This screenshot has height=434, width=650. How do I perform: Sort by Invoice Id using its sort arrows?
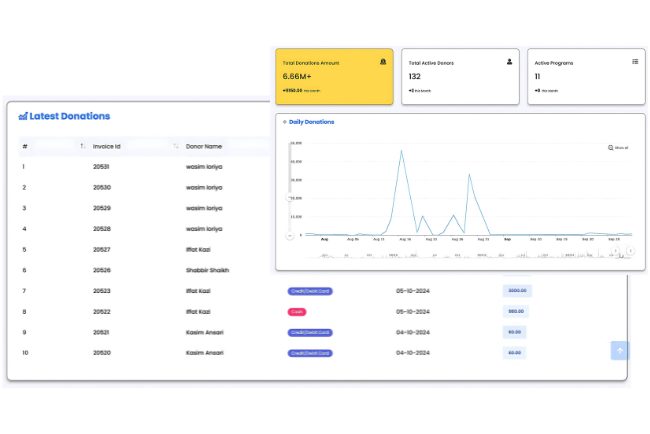tap(176, 146)
